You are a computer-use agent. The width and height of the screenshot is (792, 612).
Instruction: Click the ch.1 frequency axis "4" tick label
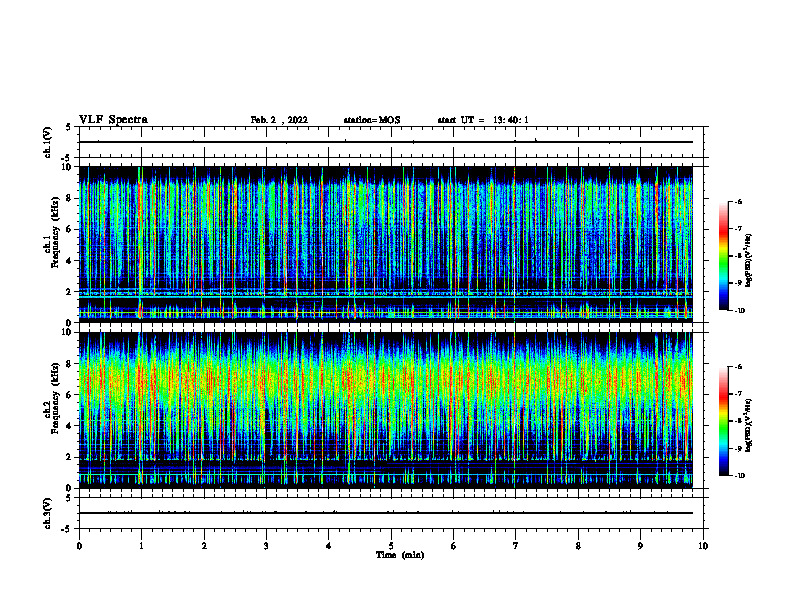[x=69, y=261]
